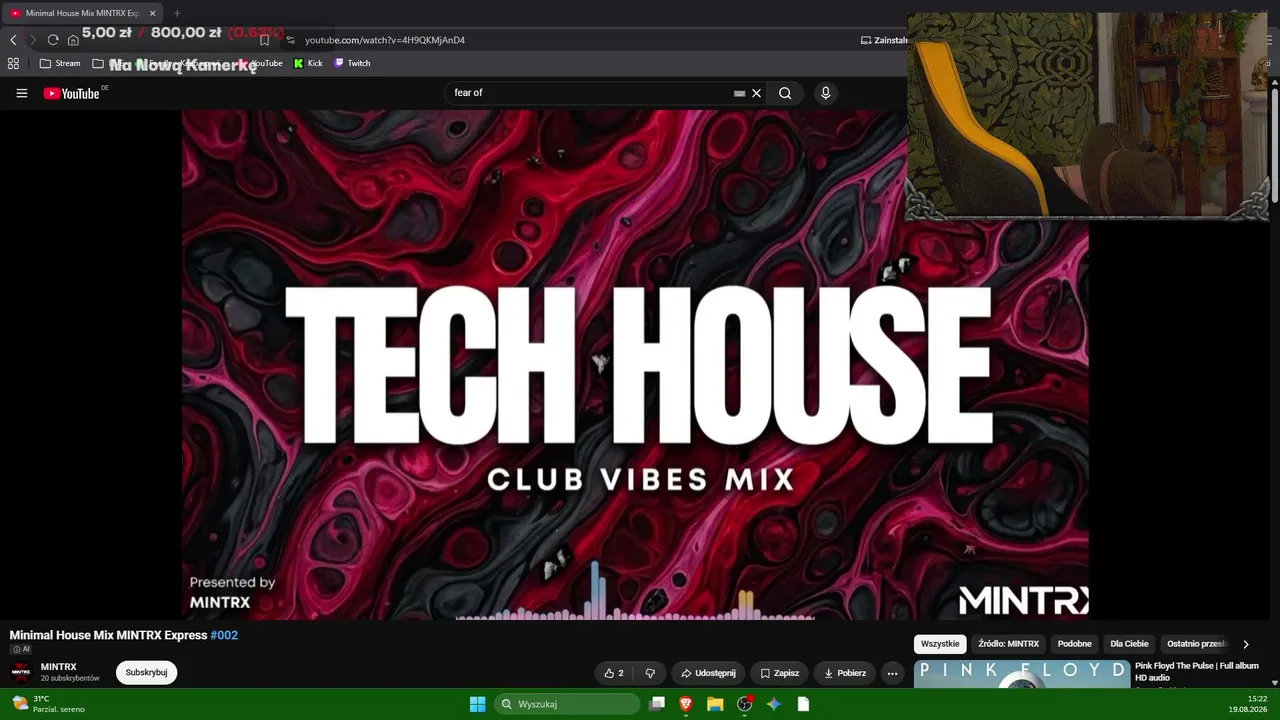Open a new browser tab with plus
Screen dimensions: 1280x720
177,13
